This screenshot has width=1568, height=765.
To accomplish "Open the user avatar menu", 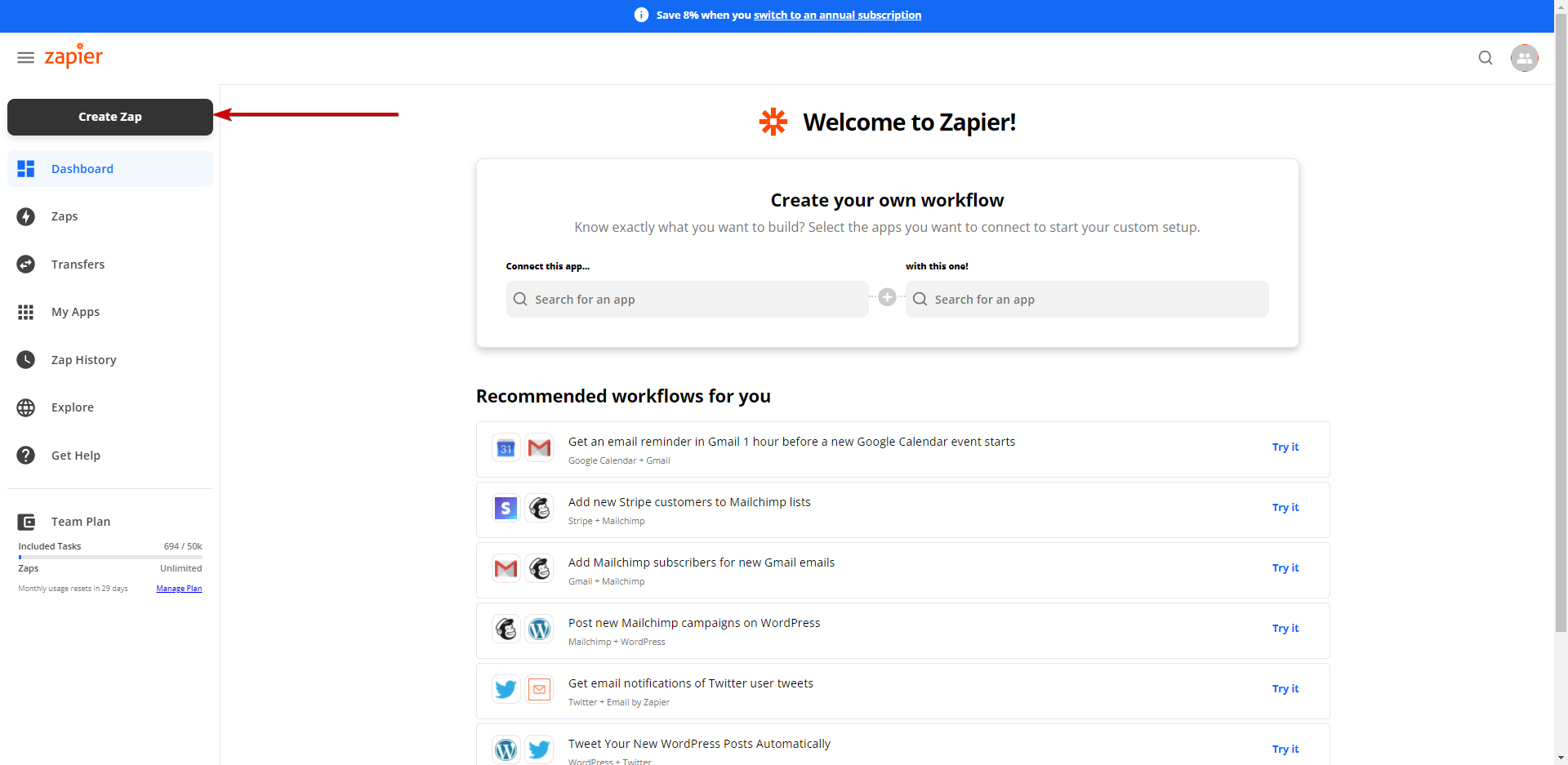I will [1525, 58].
